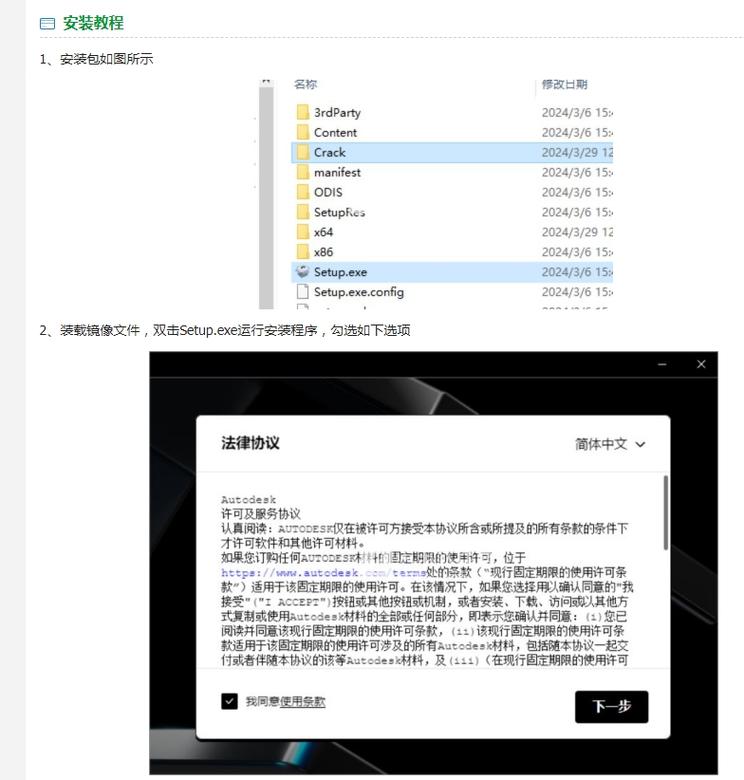Click the x86 folder icon
This screenshot has height=780, width=744.
[x=302, y=252]
